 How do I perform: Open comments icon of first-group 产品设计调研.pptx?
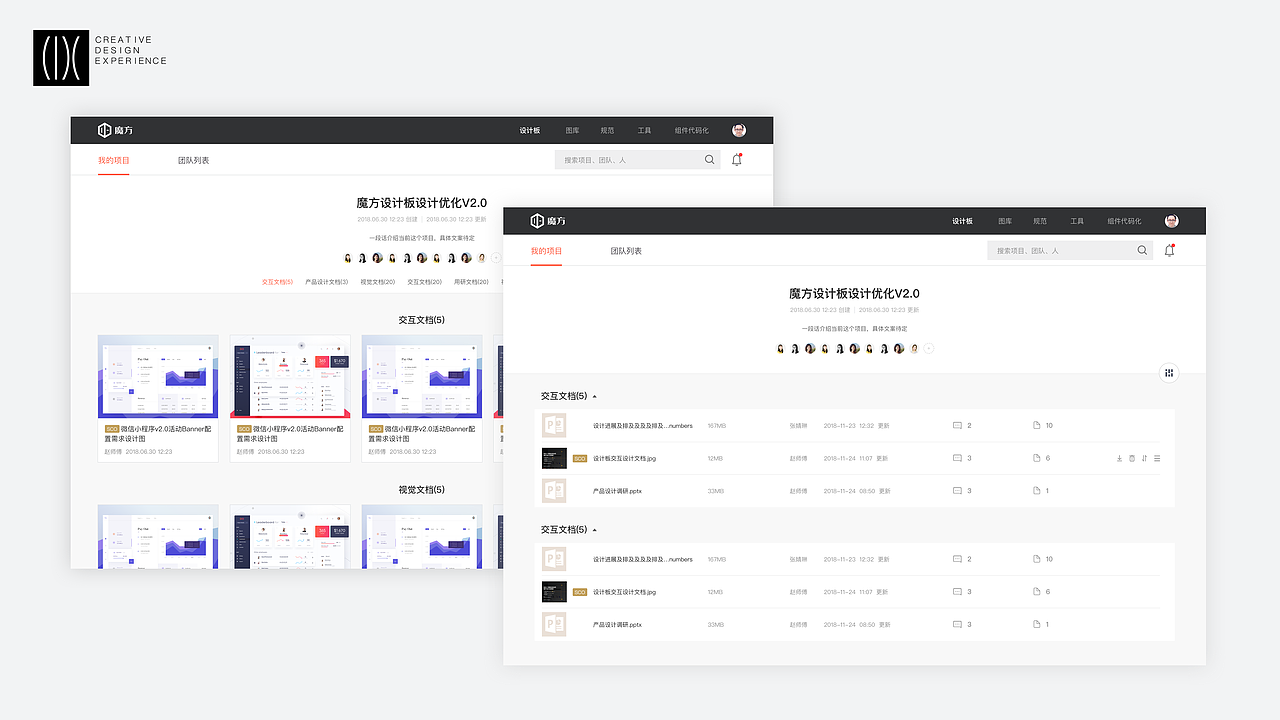tap(957, 491)
